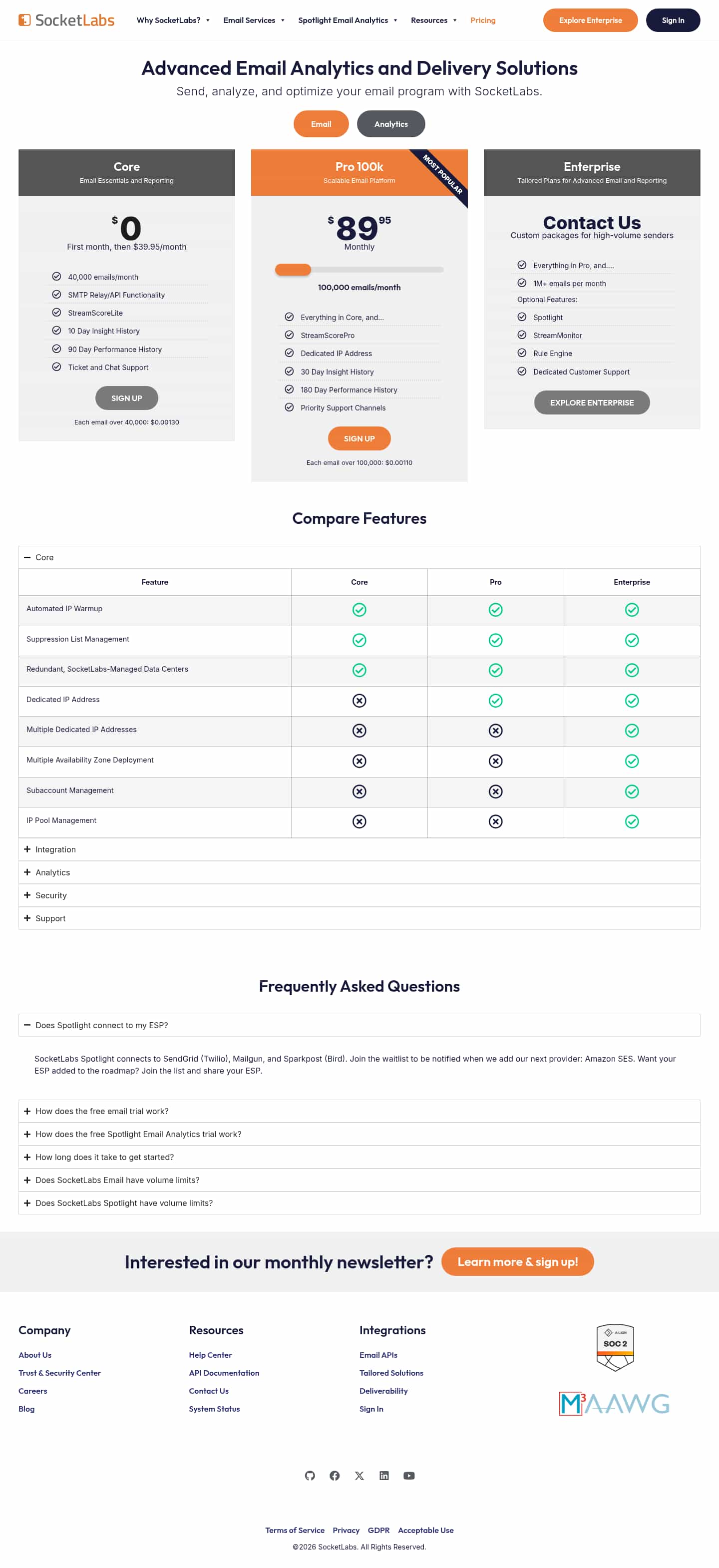Switch to the Analytics pricing toggle
This screenshot has width=719, height=1568.
pyautogui.click(x=391, y=124)
